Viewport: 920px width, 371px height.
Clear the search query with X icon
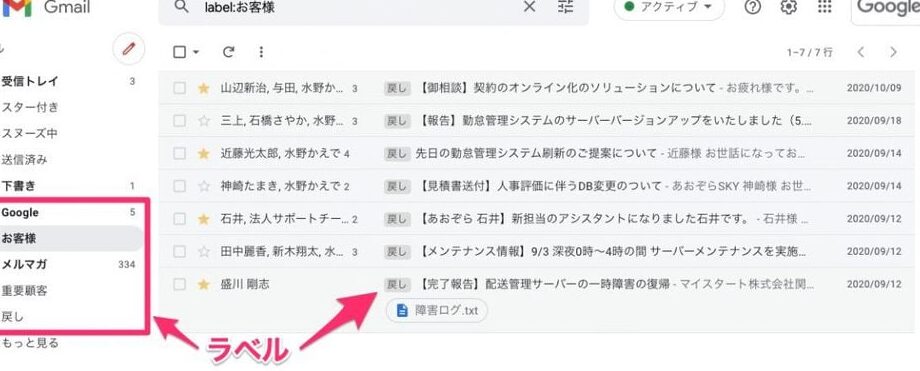(529, 7)
